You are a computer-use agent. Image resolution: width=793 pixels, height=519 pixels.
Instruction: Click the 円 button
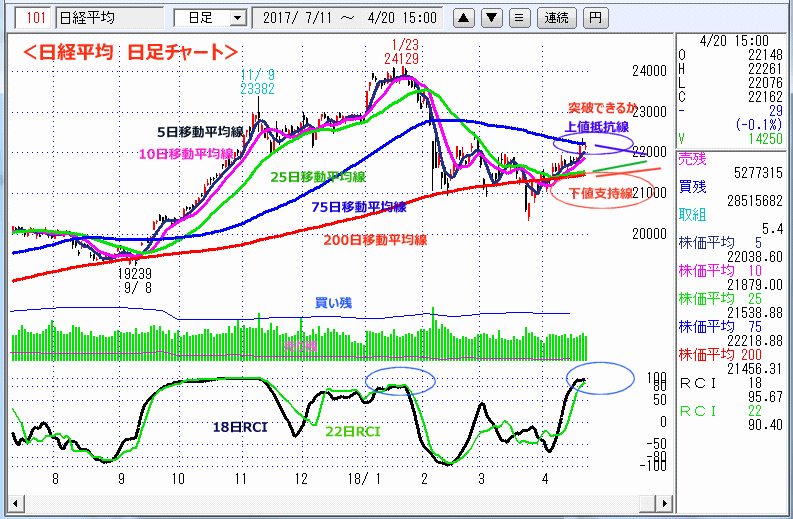coord(595,18)
